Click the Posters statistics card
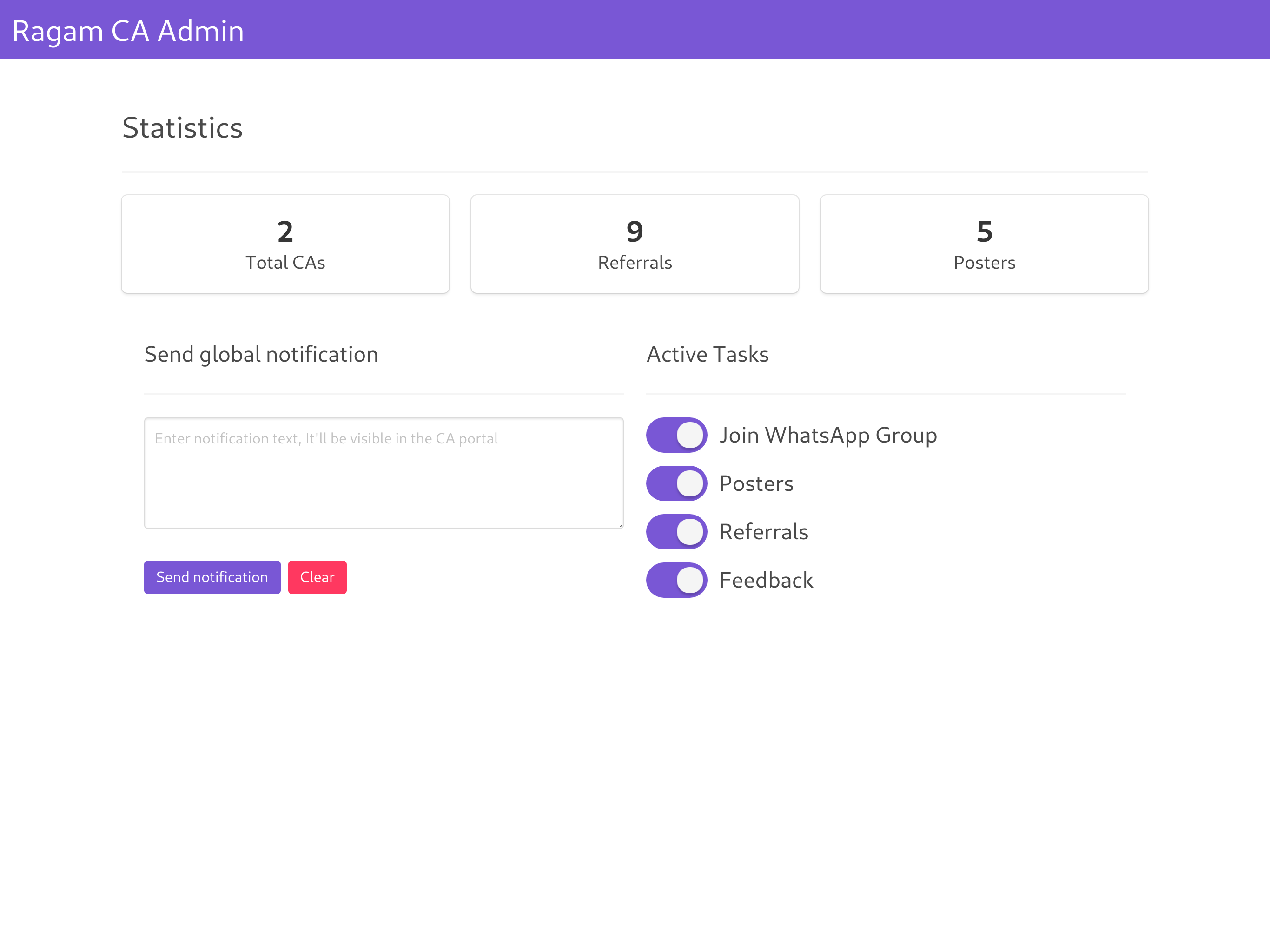The width and height of the screenshot is (1270, 952). pos(984,244)
